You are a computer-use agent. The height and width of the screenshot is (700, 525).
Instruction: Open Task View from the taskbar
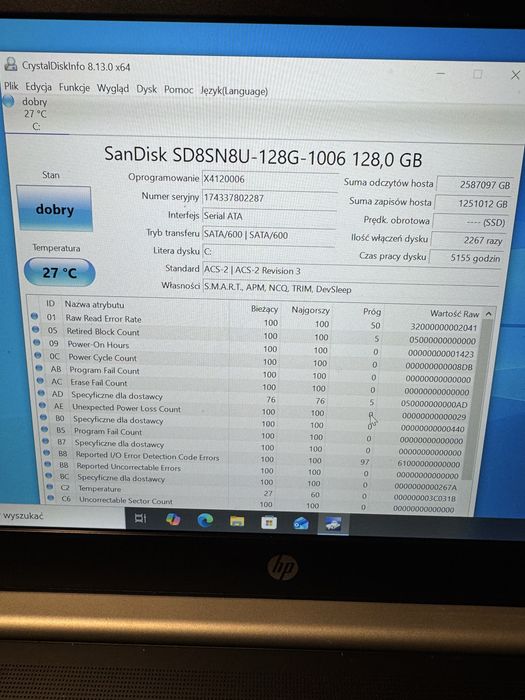point(140,518)
